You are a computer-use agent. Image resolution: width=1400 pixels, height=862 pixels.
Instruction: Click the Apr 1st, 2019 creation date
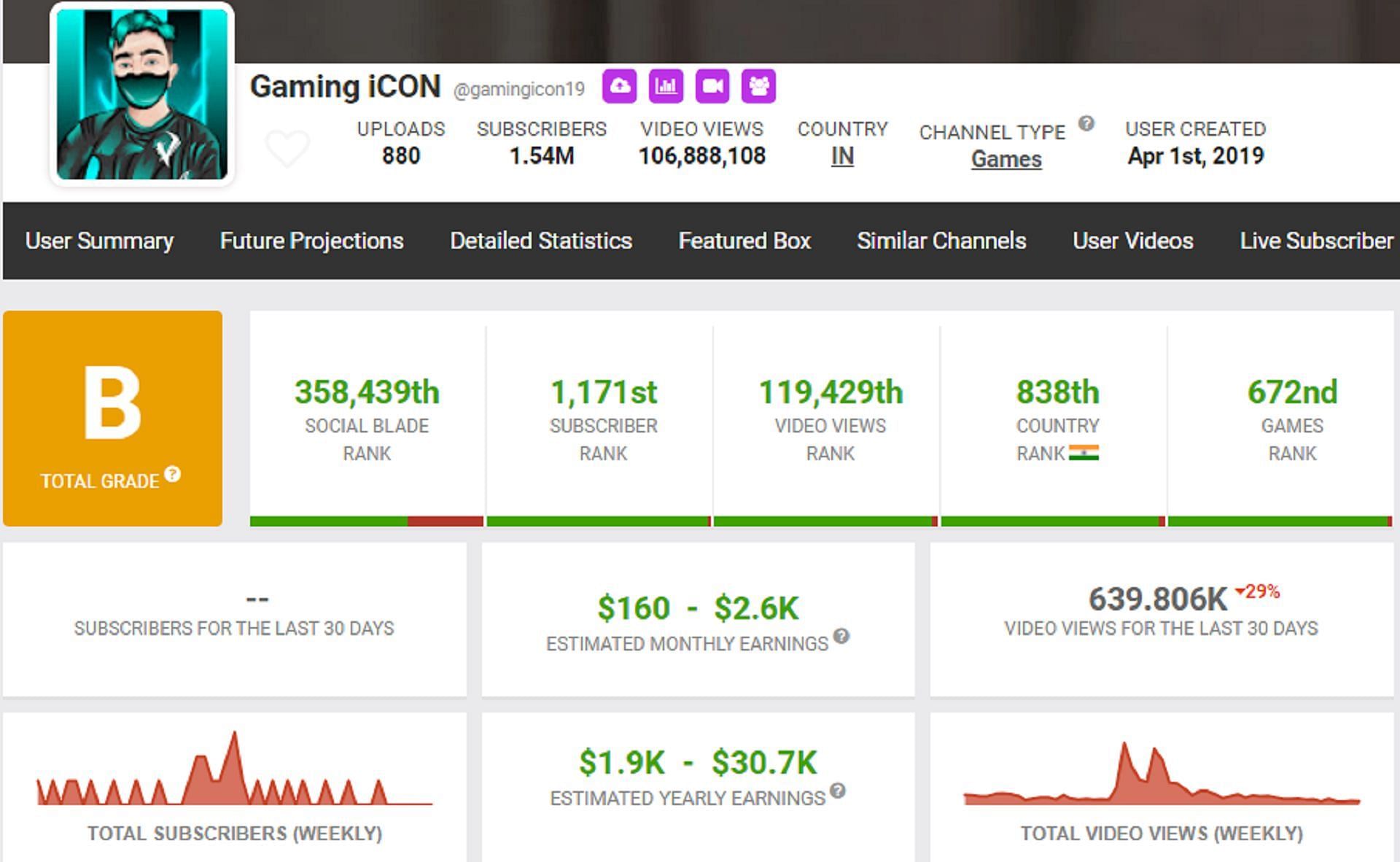(1196, 156)
